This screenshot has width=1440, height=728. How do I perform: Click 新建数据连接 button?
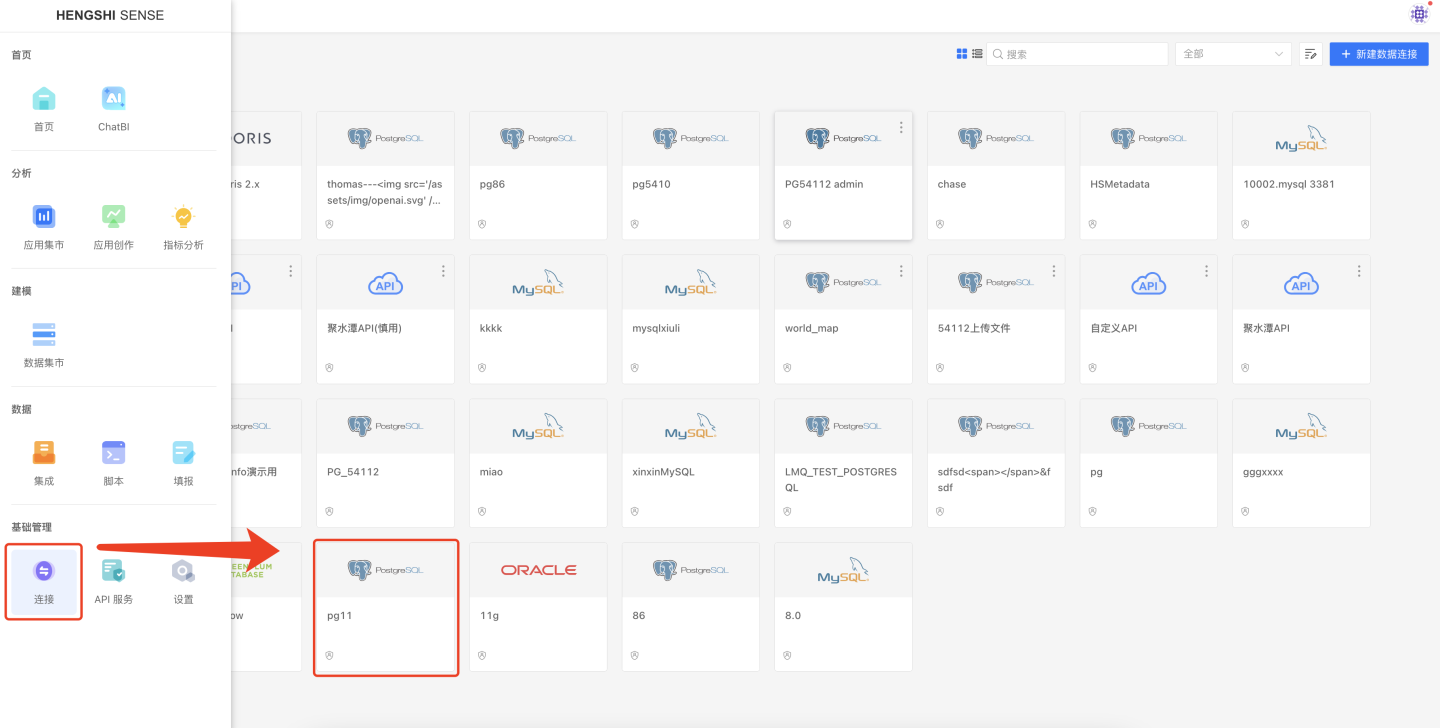pos(1378,54)
